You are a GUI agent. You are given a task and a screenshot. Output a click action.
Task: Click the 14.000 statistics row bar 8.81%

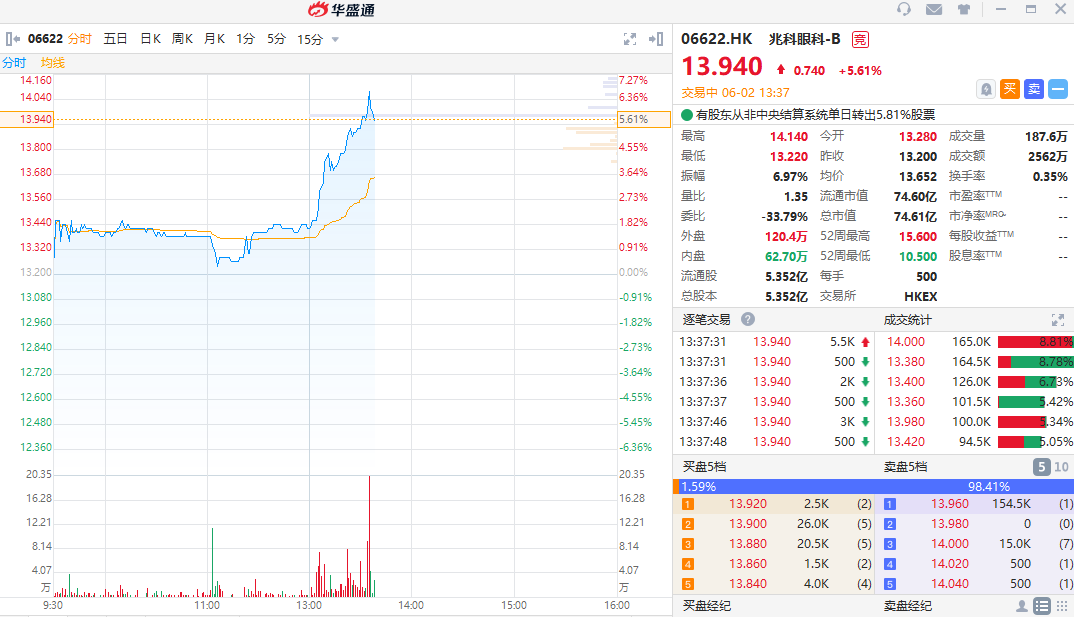tap(1036, 342)
